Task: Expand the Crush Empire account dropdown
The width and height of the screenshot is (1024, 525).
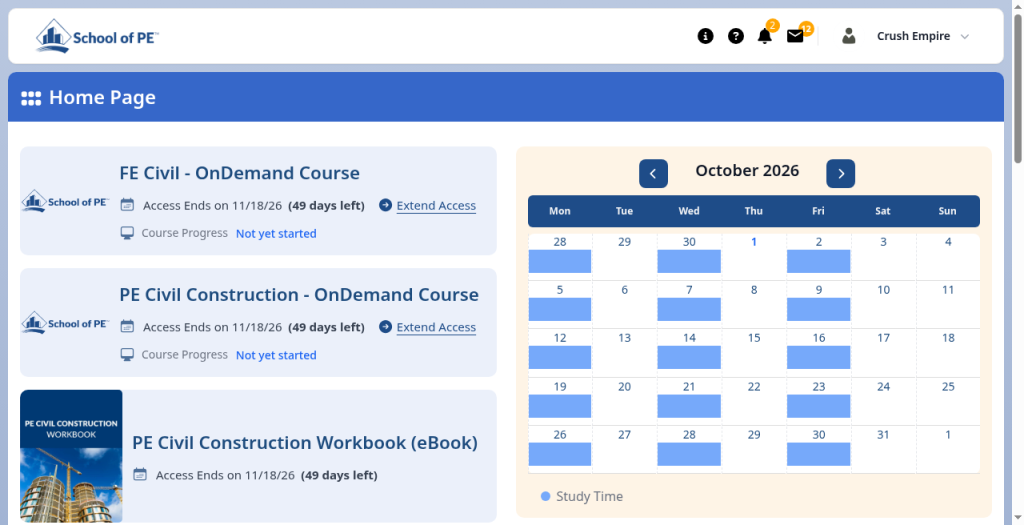Action: pos(922,36)
